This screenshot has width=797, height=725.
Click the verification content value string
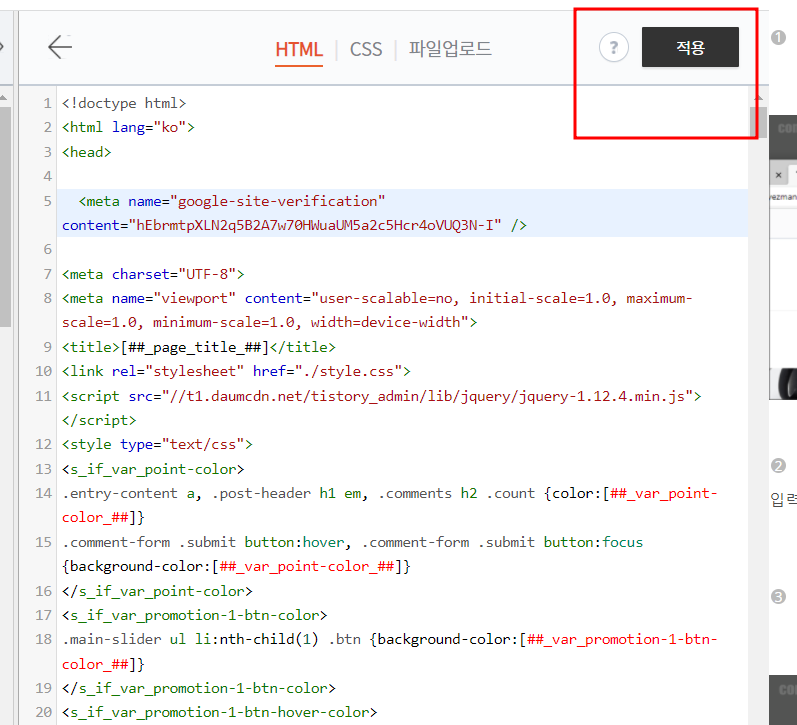coord(315,225)
